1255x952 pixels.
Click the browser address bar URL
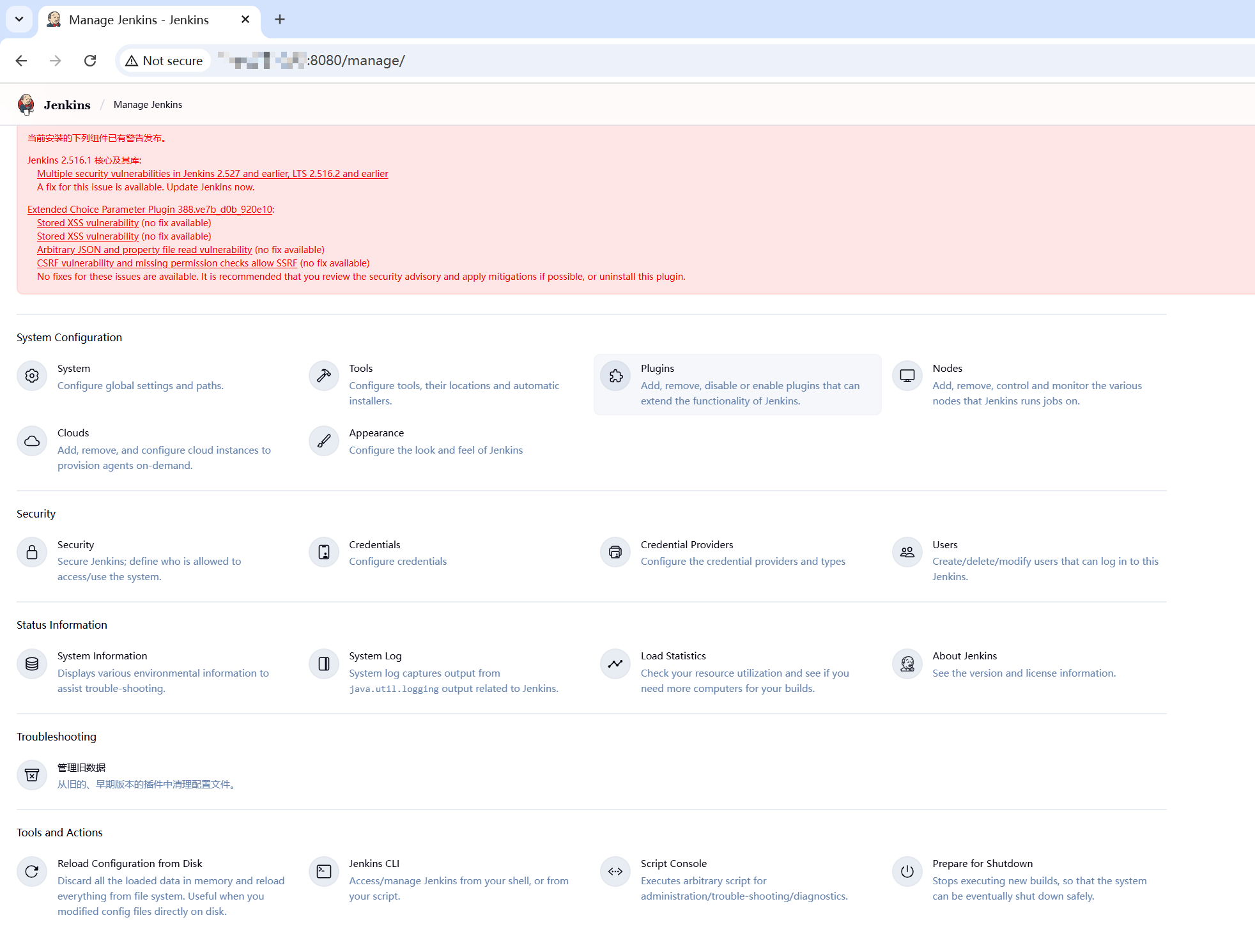tap(355, 61)
